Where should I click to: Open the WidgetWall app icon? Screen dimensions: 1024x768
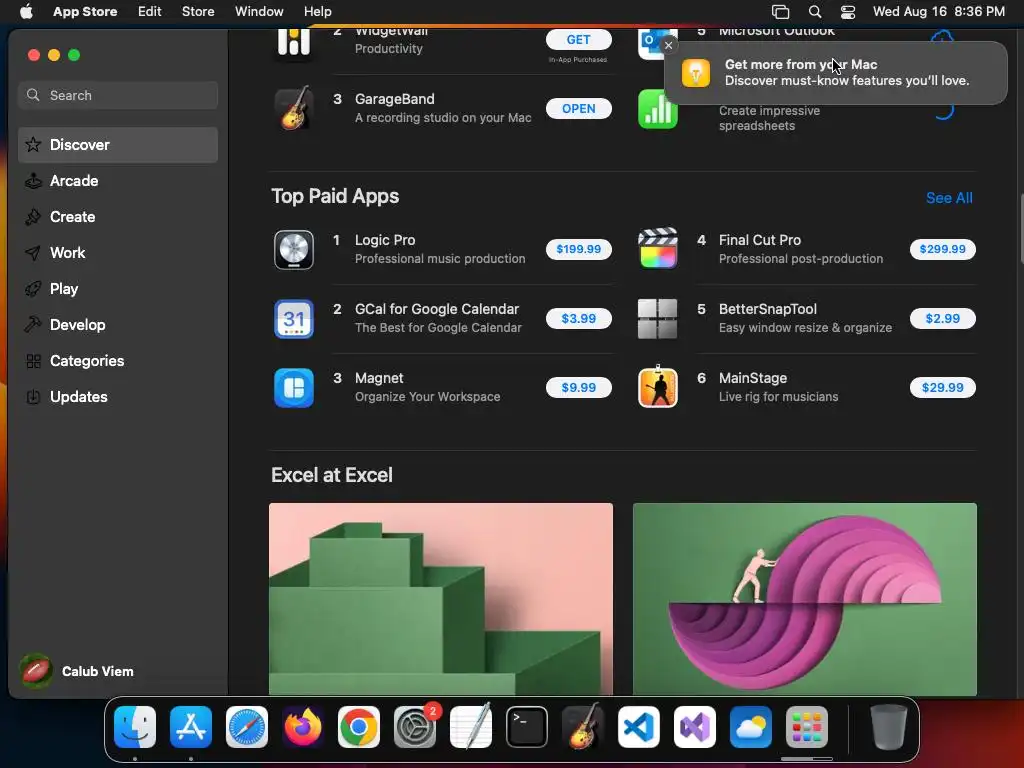point(294,43)
